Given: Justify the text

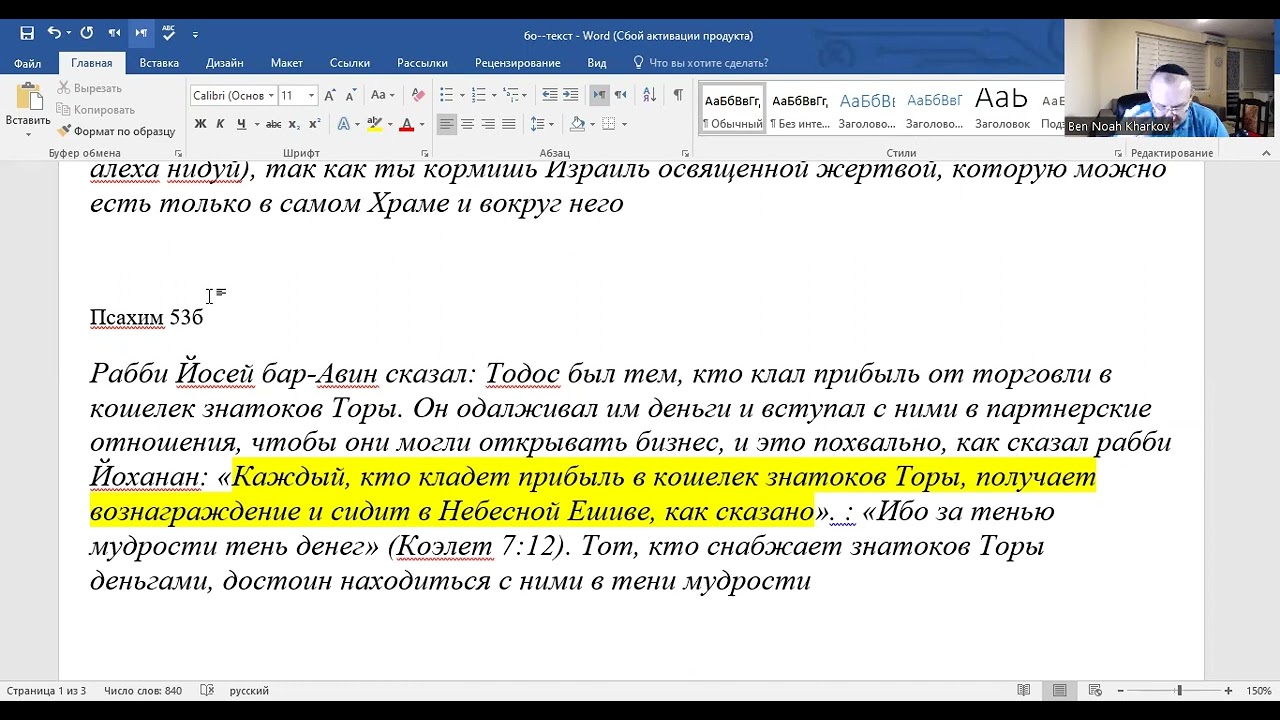Looking at the screenshot, I should 509,124.
